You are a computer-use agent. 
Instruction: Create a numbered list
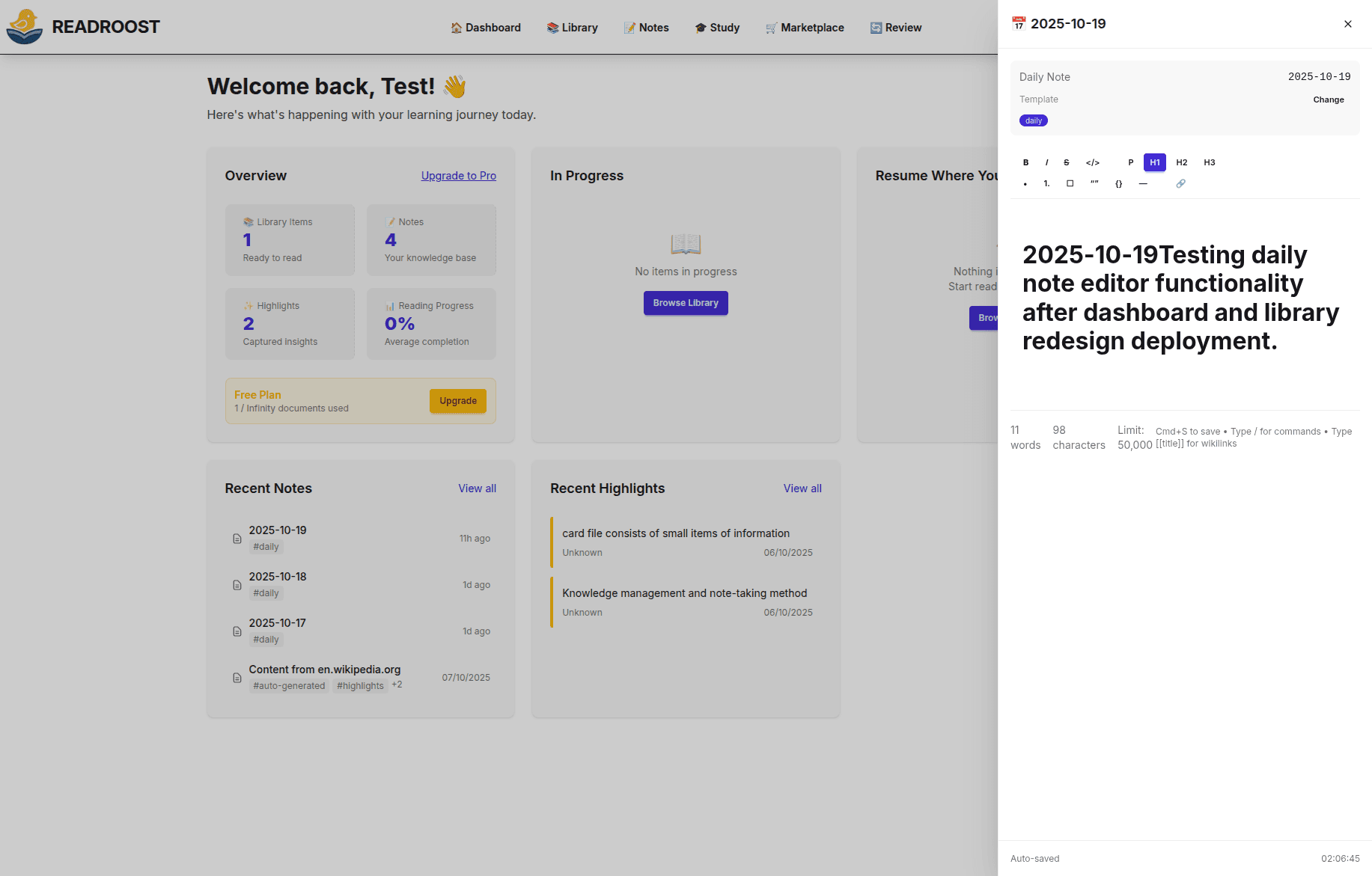[x=1046, y=183]
